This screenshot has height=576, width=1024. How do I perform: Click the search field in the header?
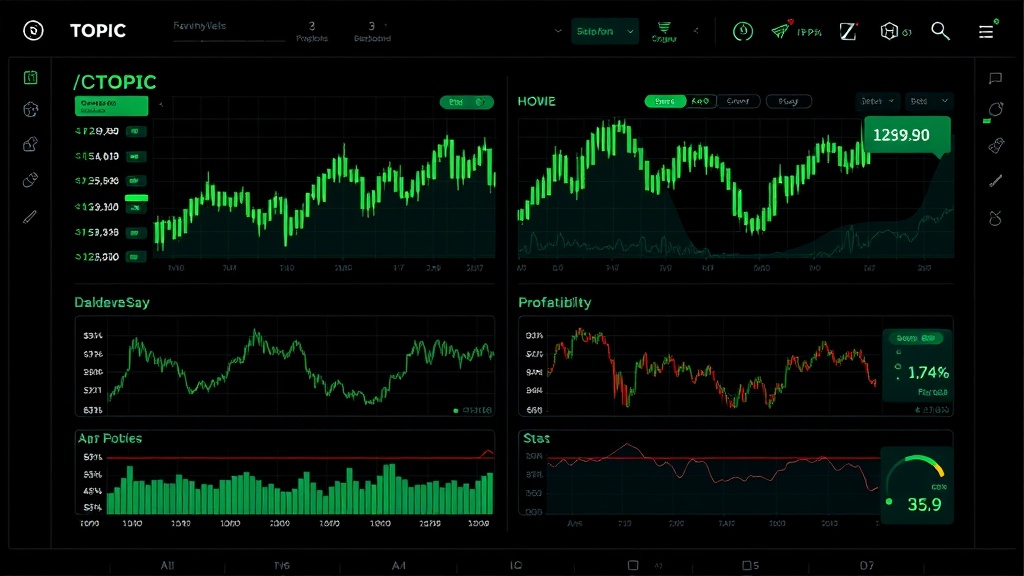pos(229,31)
